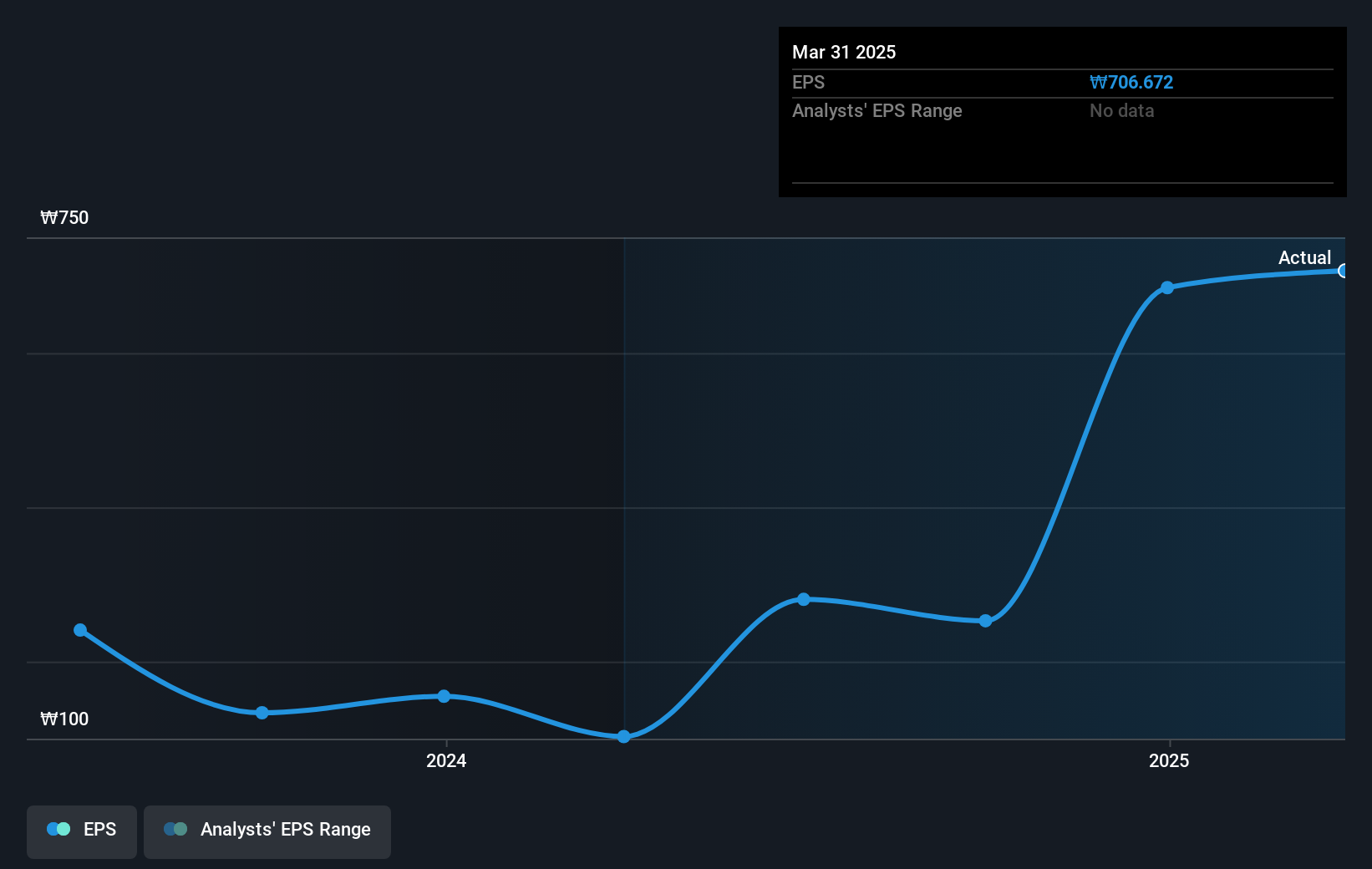Select the first EPS data point at left edge

click(x=80, y=630)
